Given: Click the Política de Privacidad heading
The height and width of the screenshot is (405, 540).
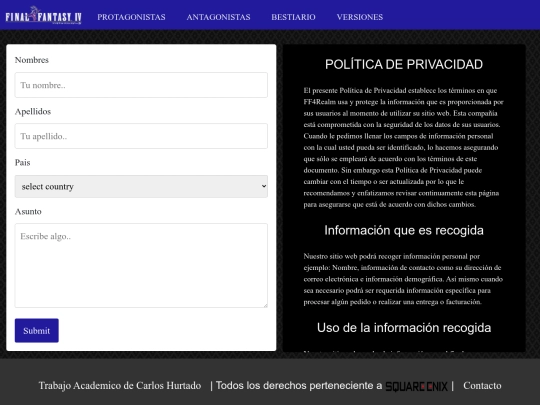Looking at the screenshot, I should pyautogui.click(x=404, y=64).
